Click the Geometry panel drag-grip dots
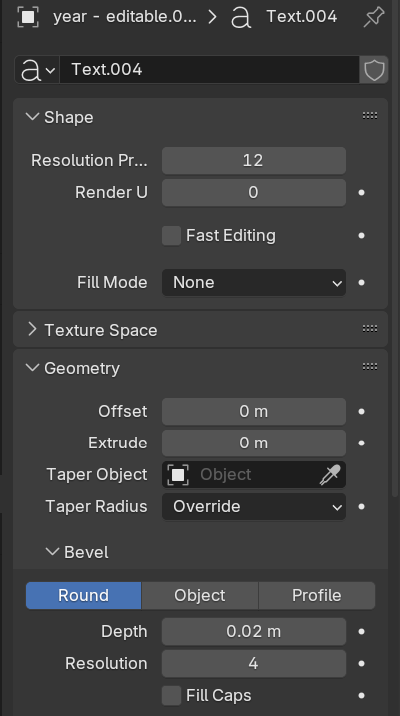This screenshot has height=716, width=400. click(370, 367)
